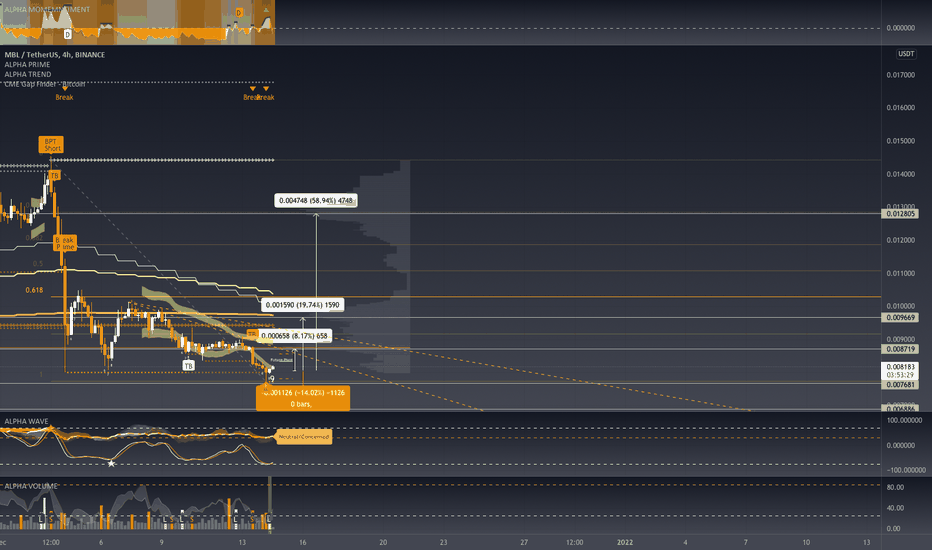Select the orange -14.02% measurement box

click(303, 398)
